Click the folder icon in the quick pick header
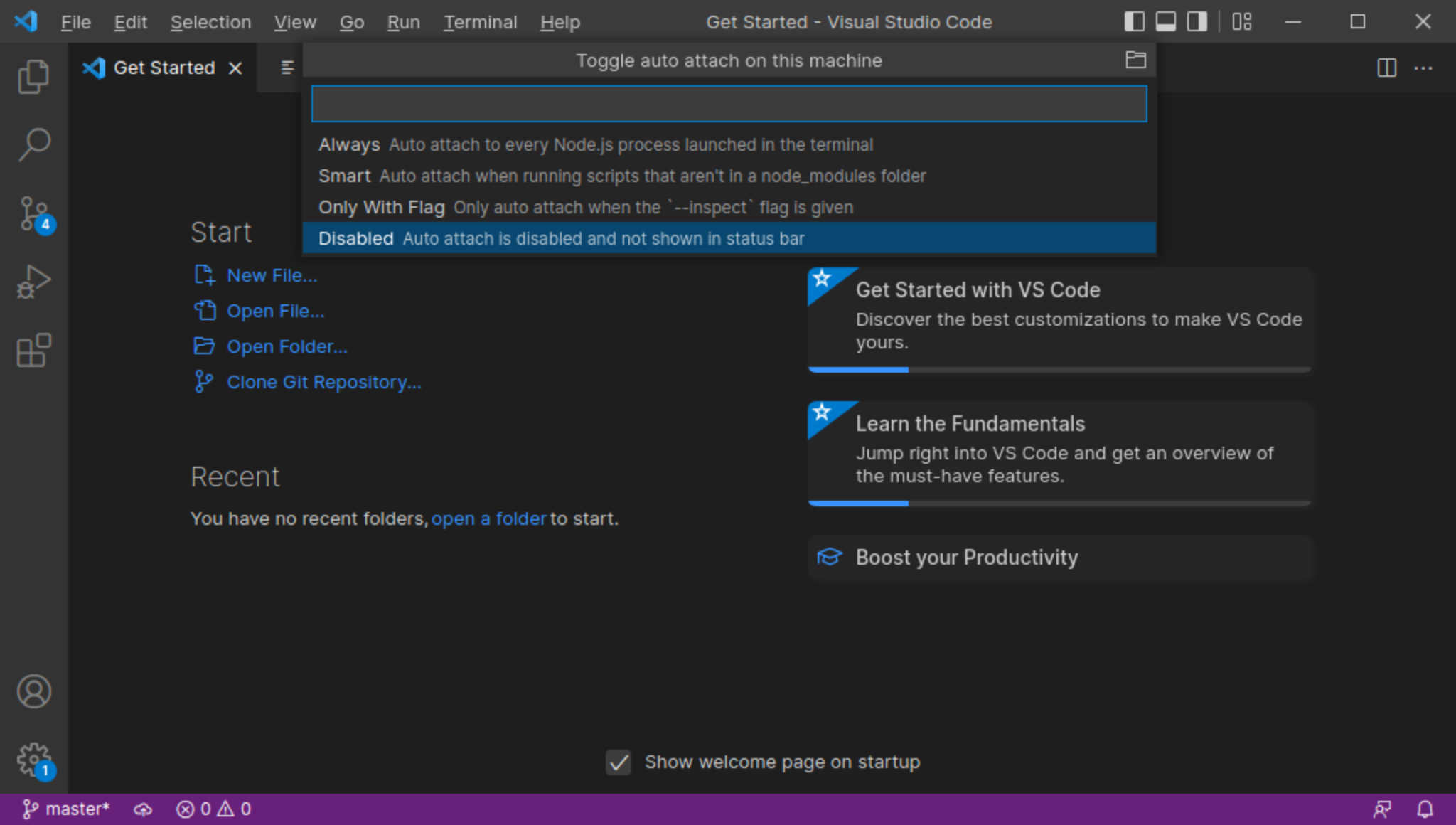The image size is (1456, 825). (1135, 60)
